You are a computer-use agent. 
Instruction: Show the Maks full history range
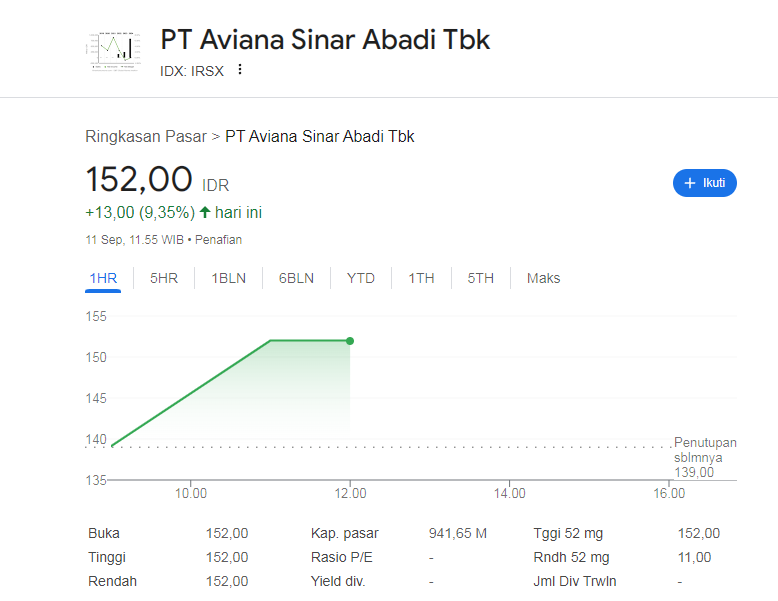click(x=544, y=278)
